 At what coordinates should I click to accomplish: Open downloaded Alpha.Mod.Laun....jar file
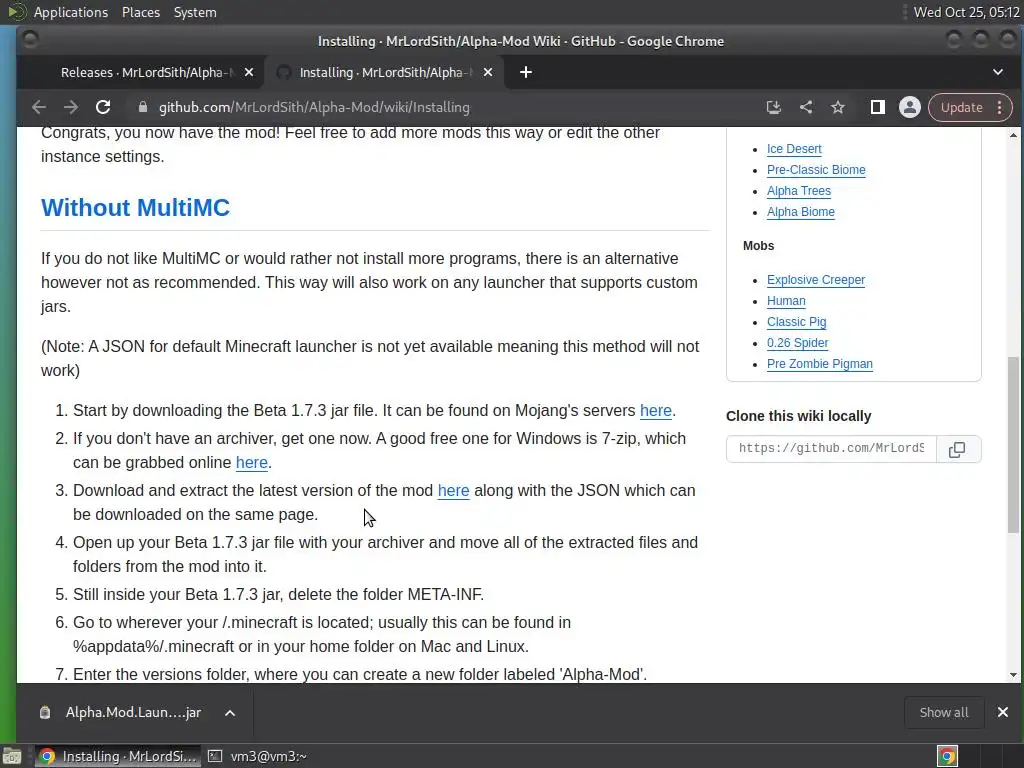click(133, 712)
